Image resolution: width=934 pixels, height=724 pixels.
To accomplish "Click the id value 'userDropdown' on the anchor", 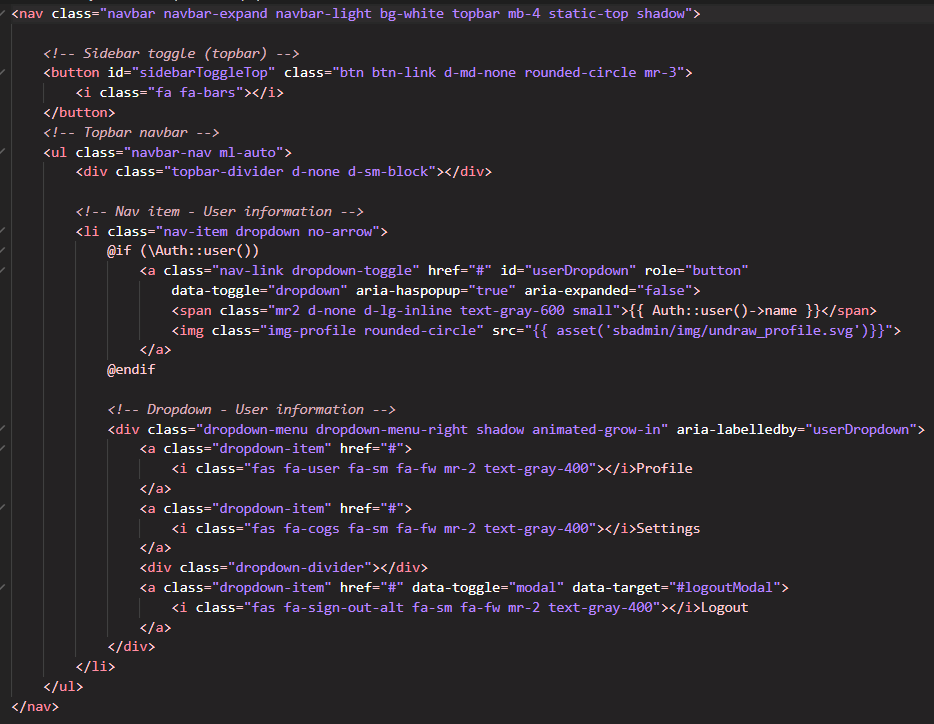I will [580, 271].
